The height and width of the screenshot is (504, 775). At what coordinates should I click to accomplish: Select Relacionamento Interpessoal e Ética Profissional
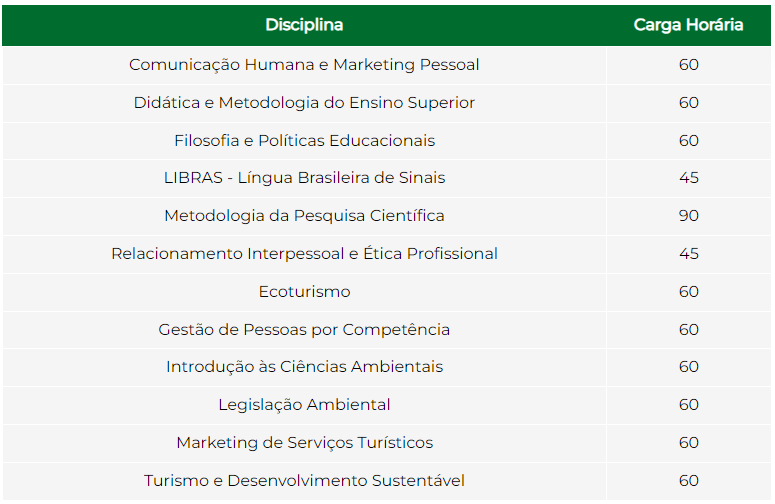(304, 254)
